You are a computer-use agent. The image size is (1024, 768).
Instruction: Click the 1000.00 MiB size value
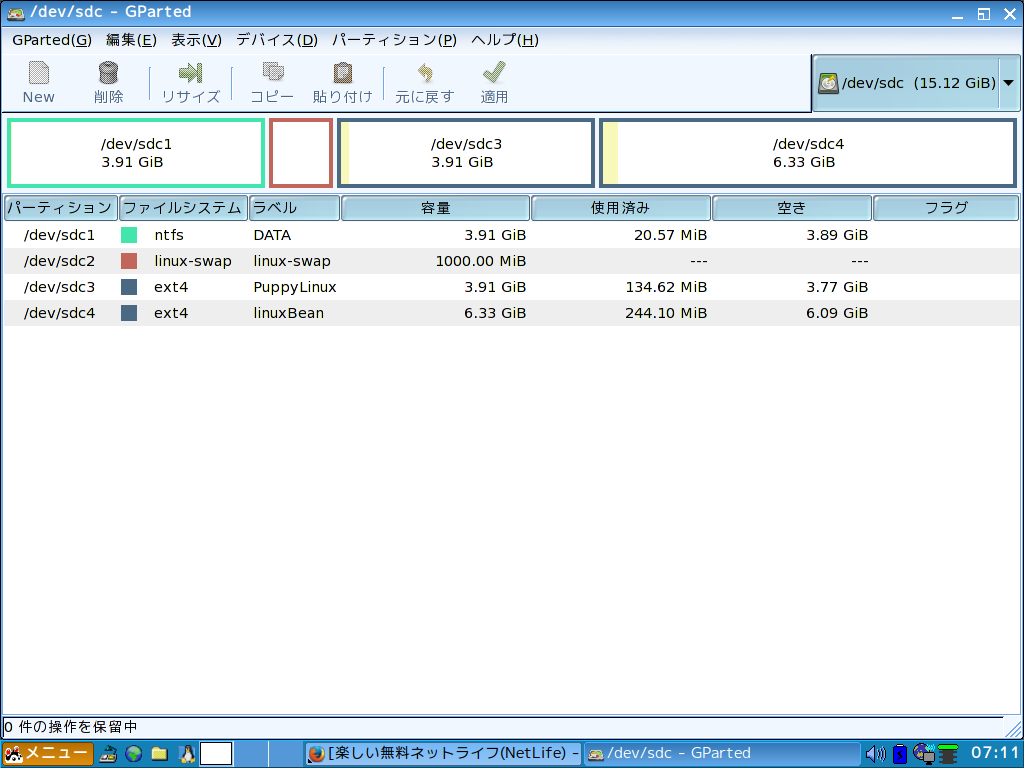coord(481,261)
